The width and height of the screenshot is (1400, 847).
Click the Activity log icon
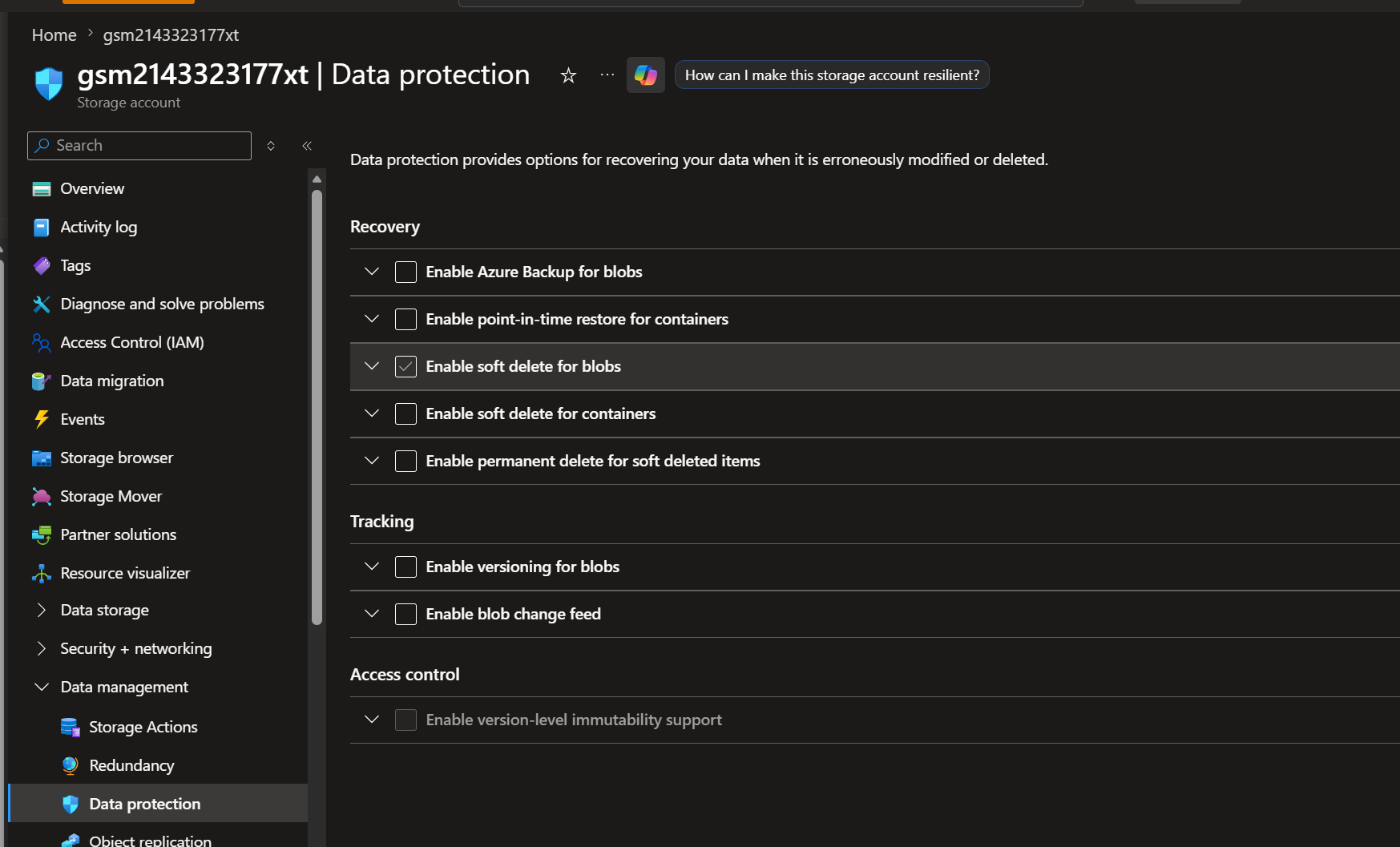point(42,228)
